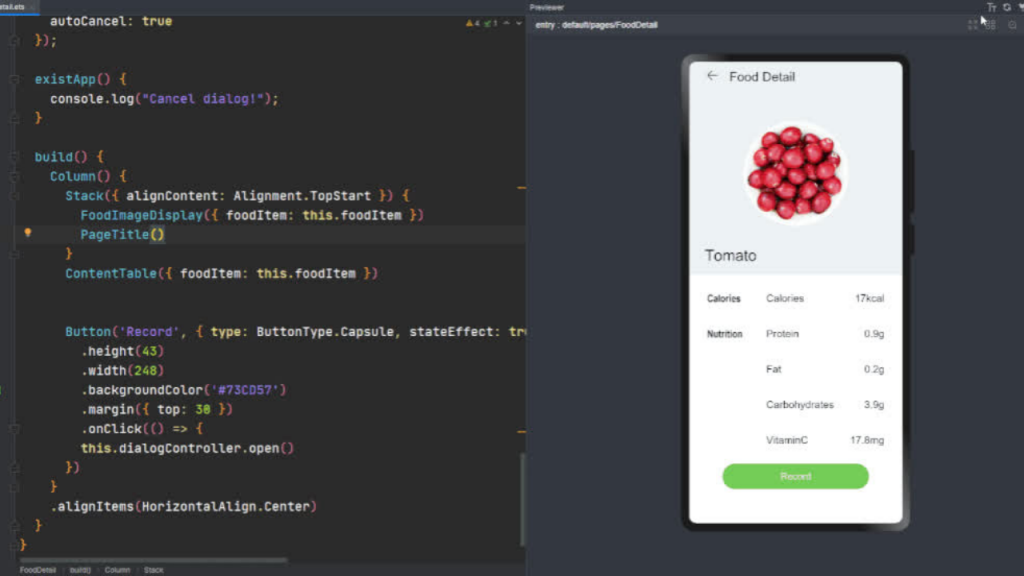1024x576 pixels.
Task: Click build() in the bottom breadcrumb bar
Action: [x=80, y=570]
